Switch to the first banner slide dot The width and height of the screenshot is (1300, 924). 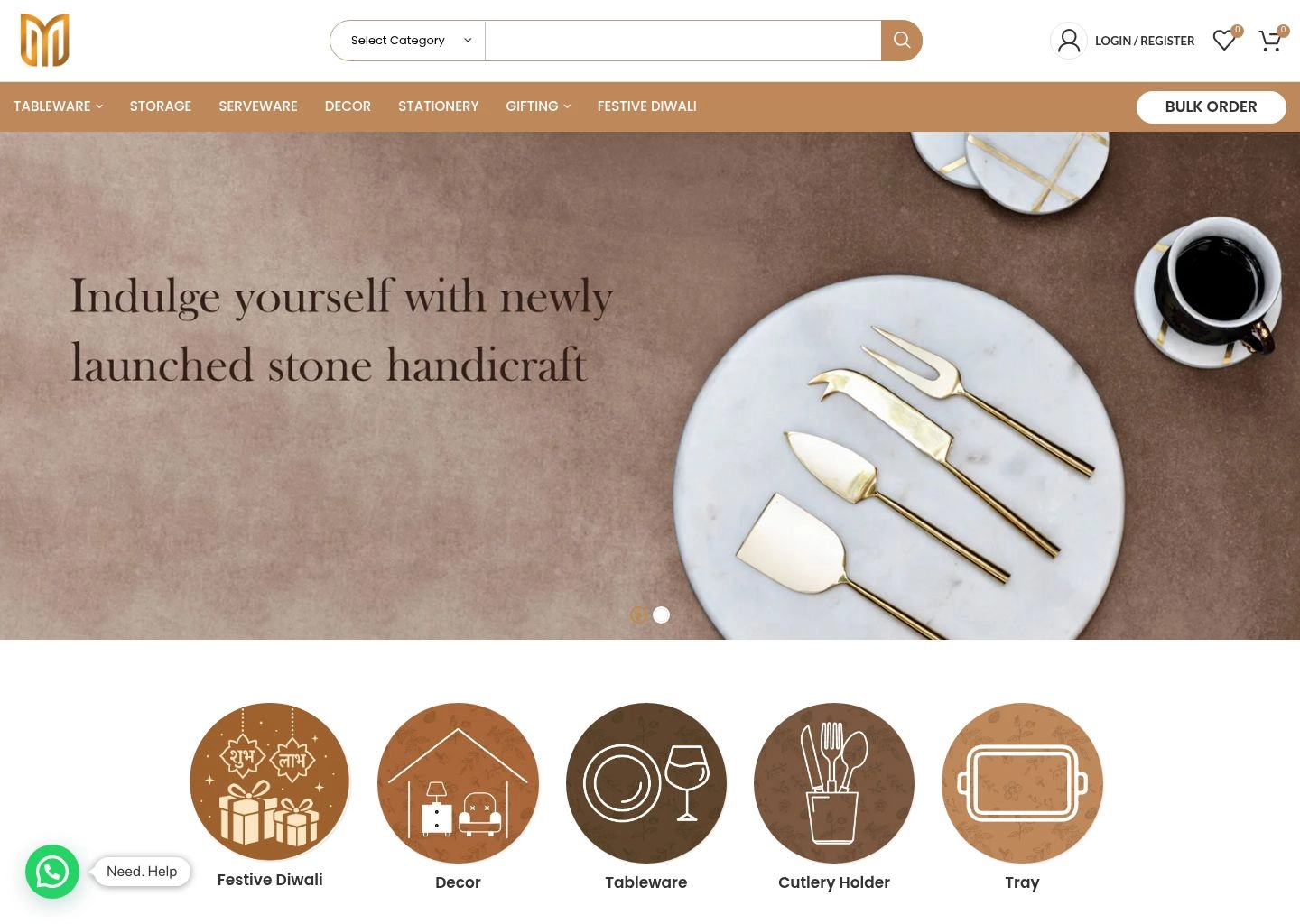[x=638, y=615]
